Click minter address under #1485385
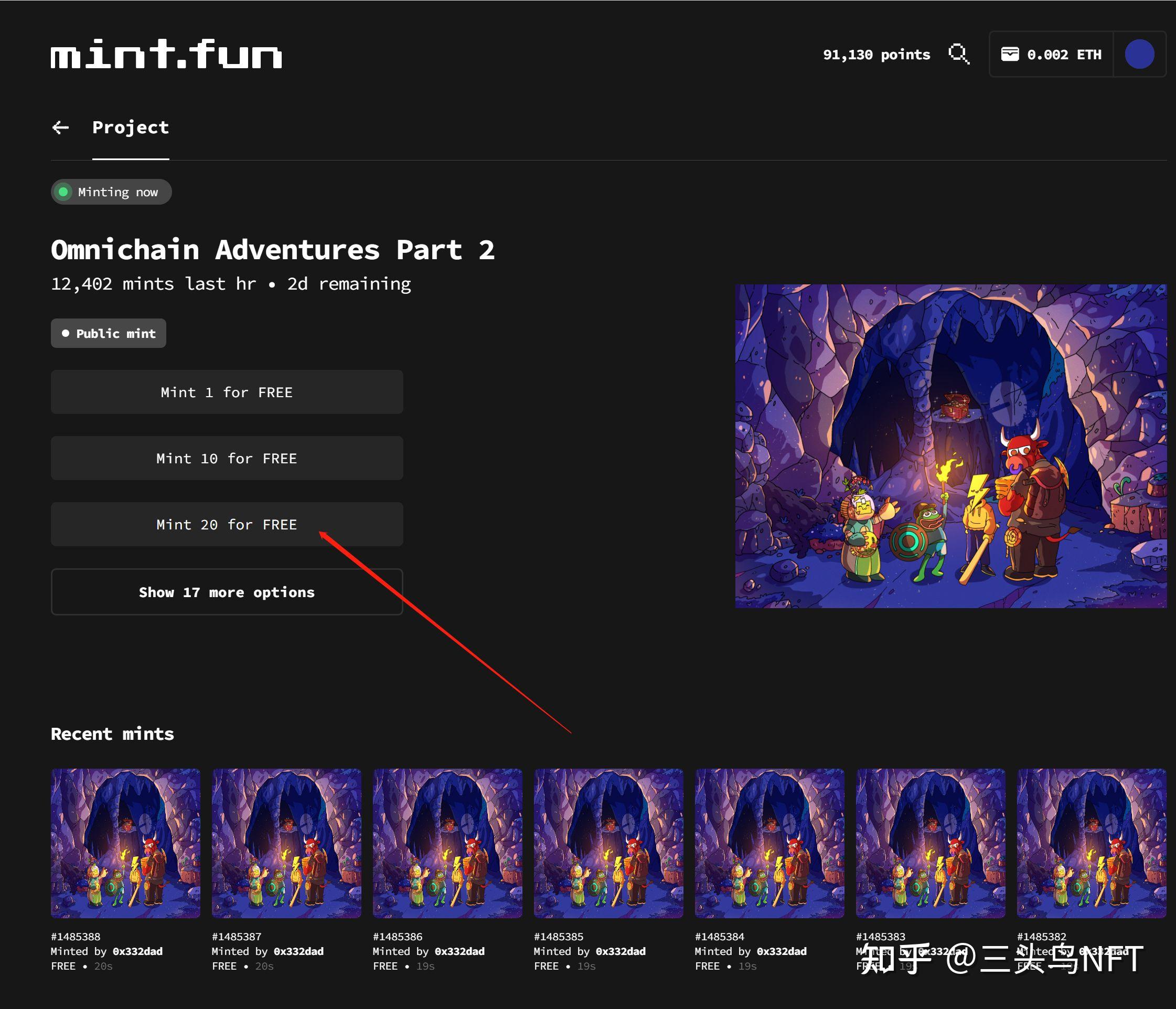This screenshot has height=1009, width=1176. tap(621, 951)
